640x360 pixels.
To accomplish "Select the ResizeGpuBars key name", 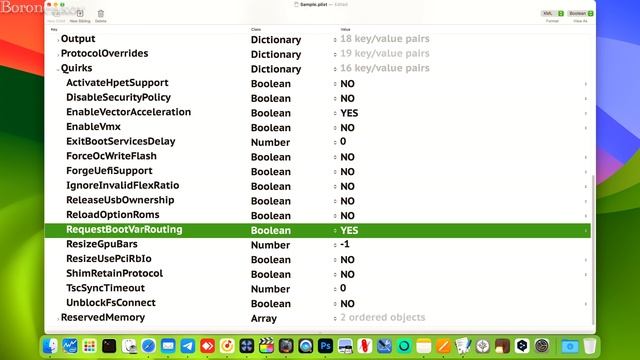I will click(102, 244).
